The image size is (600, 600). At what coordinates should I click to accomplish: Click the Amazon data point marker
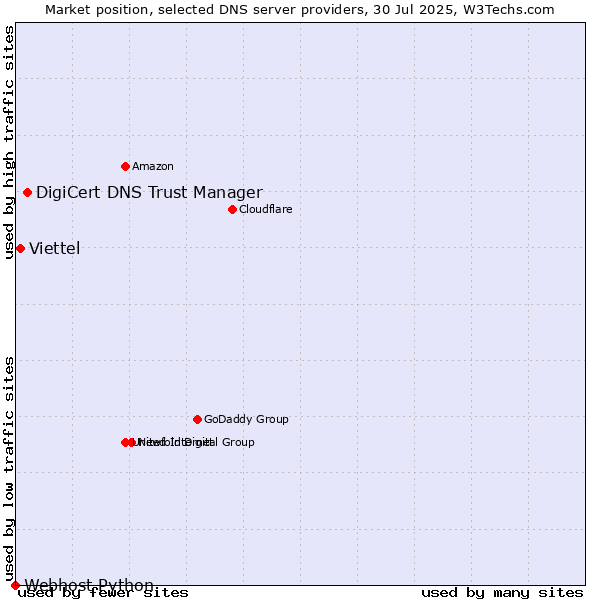(x=126, y=166)
